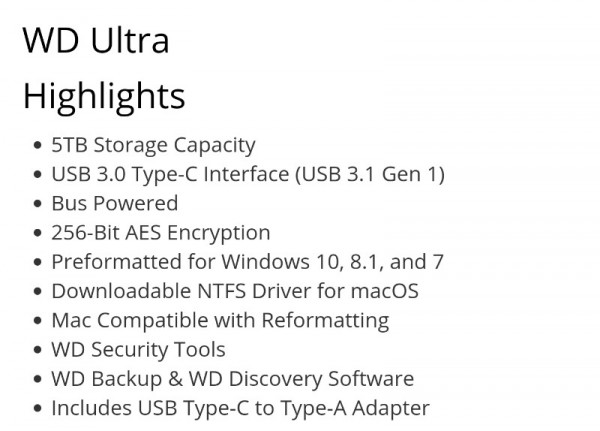Click WD Backup & WD Discovery Software
The width and height of the screenshot is (600, 431).
point(233,379)
